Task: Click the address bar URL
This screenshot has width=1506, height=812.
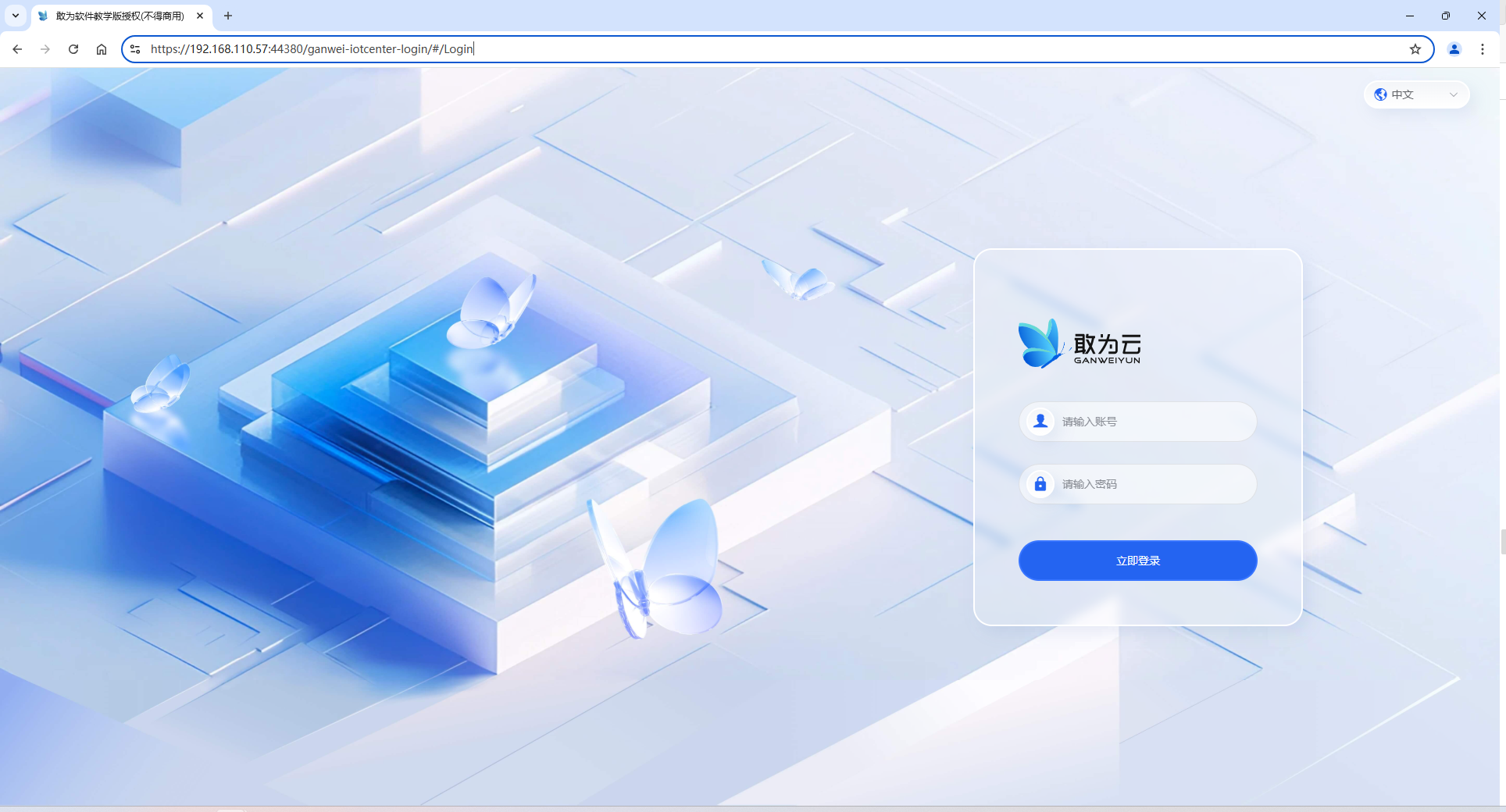Action: point(312,49)
